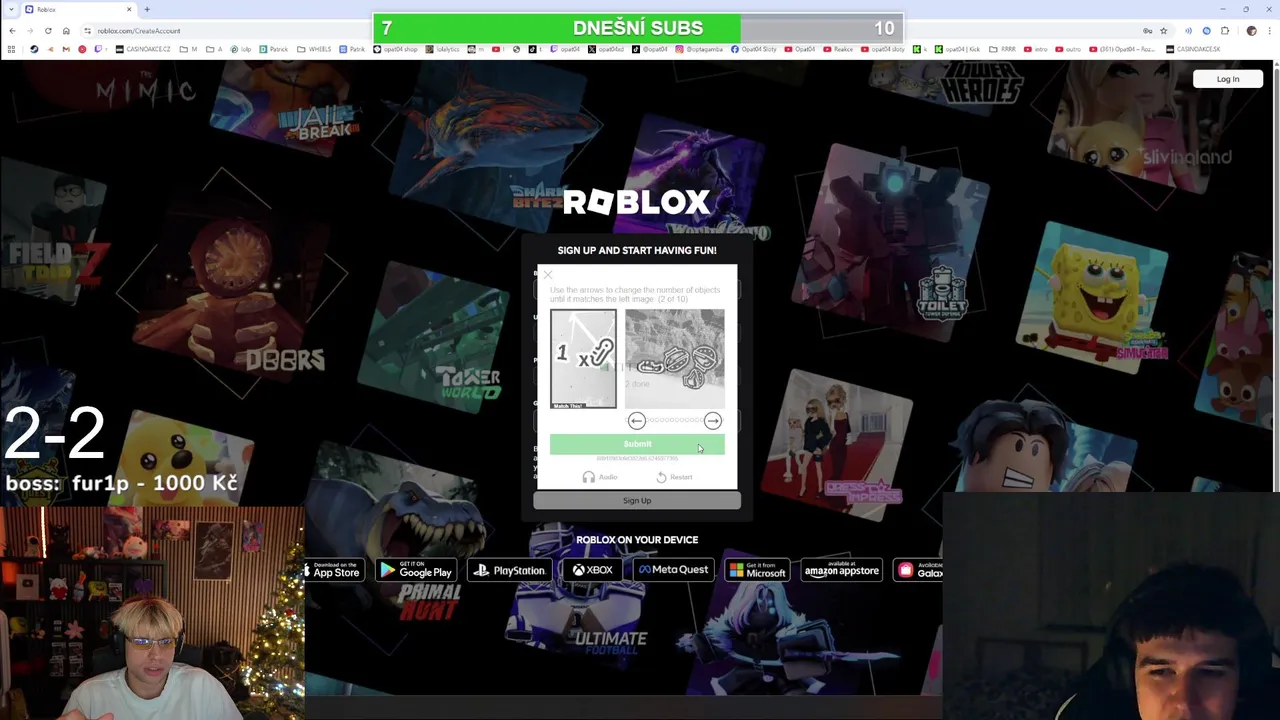Switch to the Audio captcha challenge

(600, 477)
